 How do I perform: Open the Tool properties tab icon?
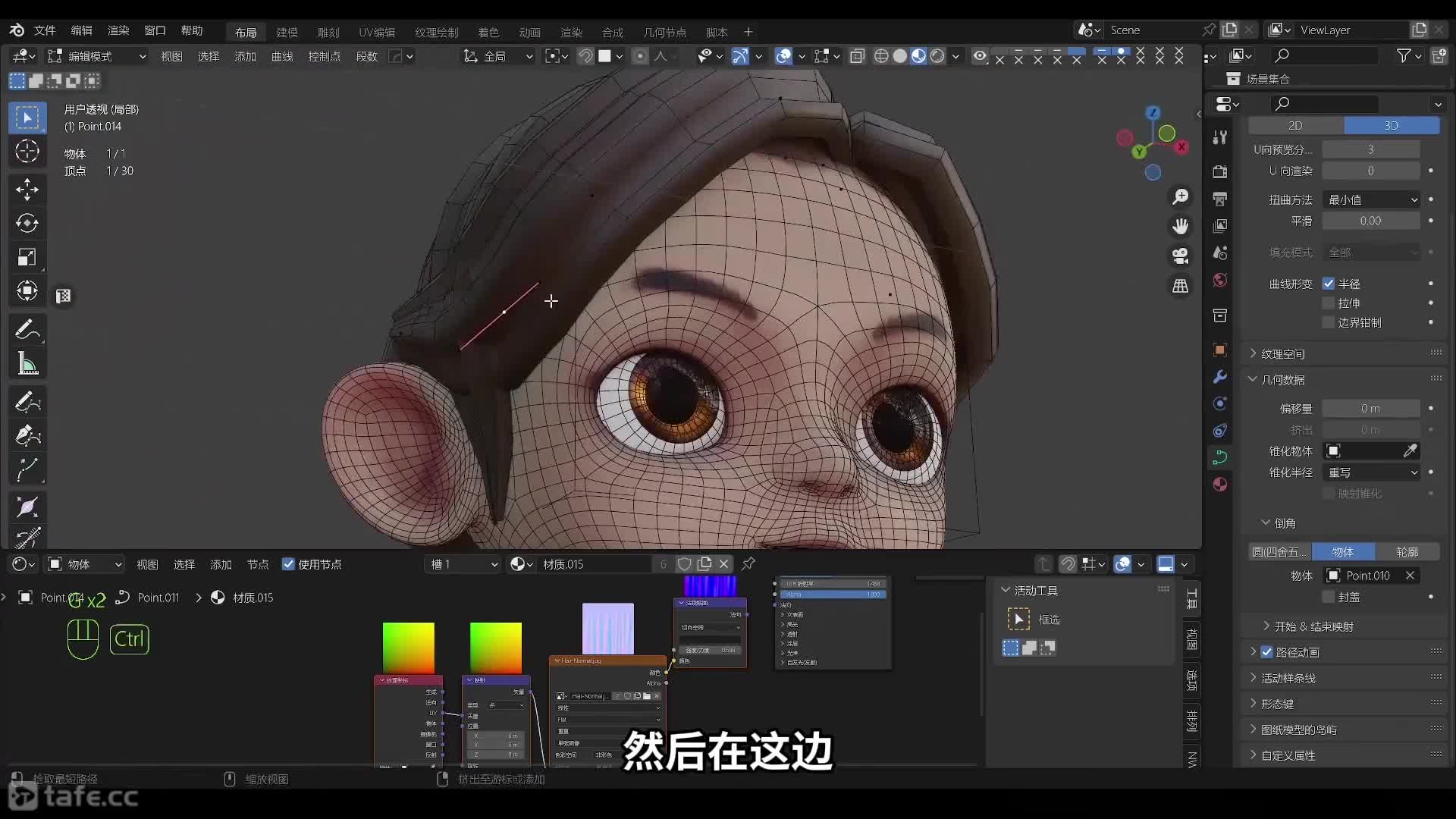pyautogui.click(x=1220, y=137)
